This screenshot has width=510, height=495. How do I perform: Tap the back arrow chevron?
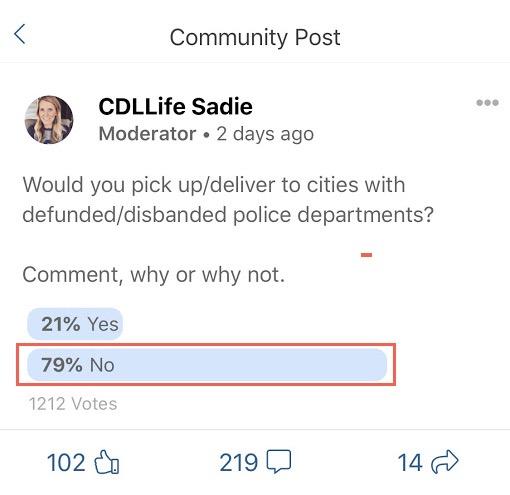20,34
